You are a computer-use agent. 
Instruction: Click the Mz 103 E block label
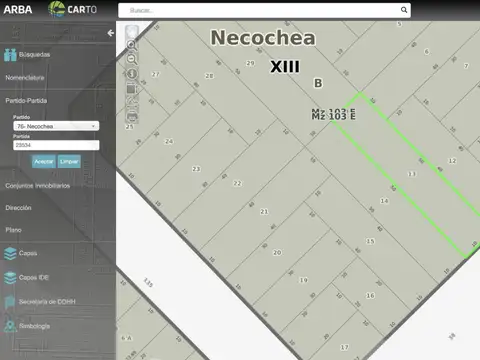click(x=333, y=114)
